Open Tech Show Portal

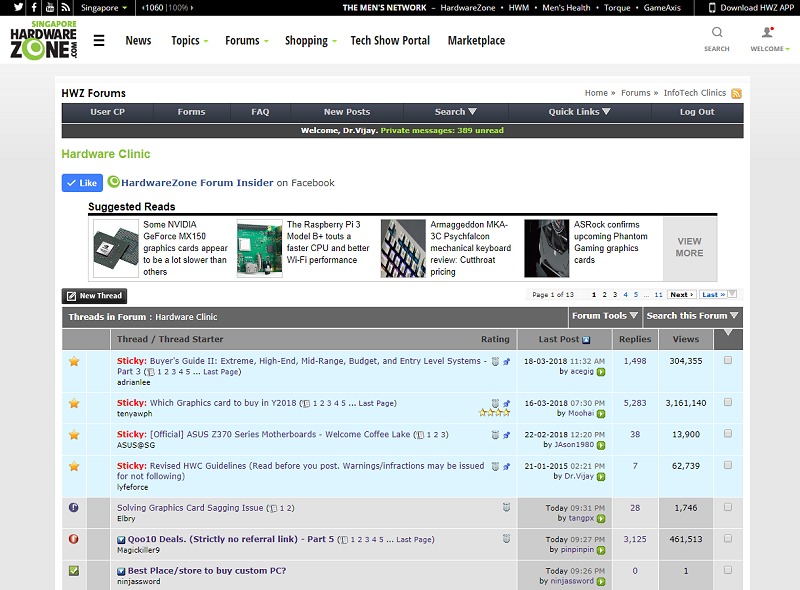click(x=390, y=40)
